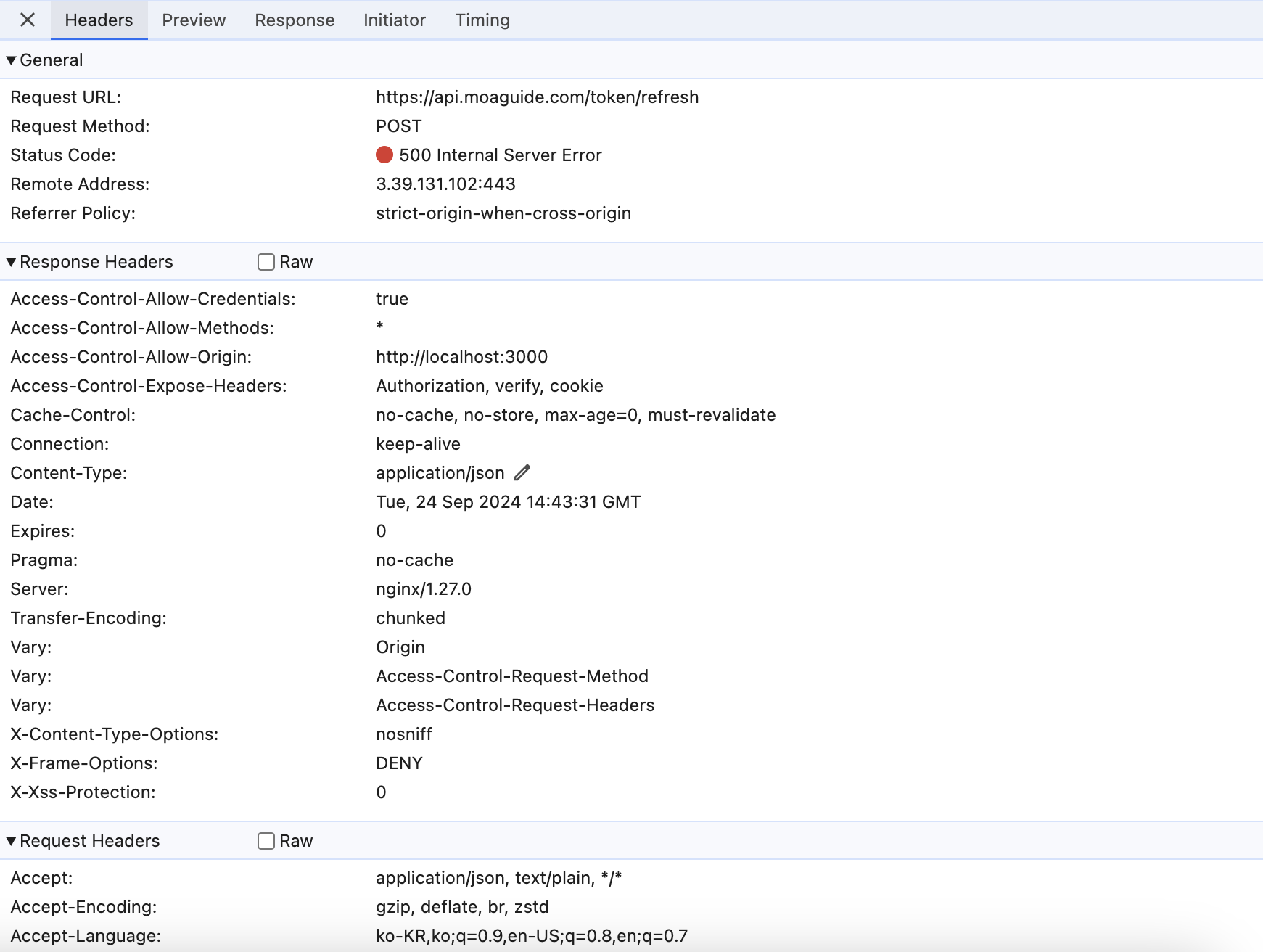The height and width of the screenshot is (952, 1263).
Task: Click the nginx/1.27.0 server value
Action: click(424, 589)
